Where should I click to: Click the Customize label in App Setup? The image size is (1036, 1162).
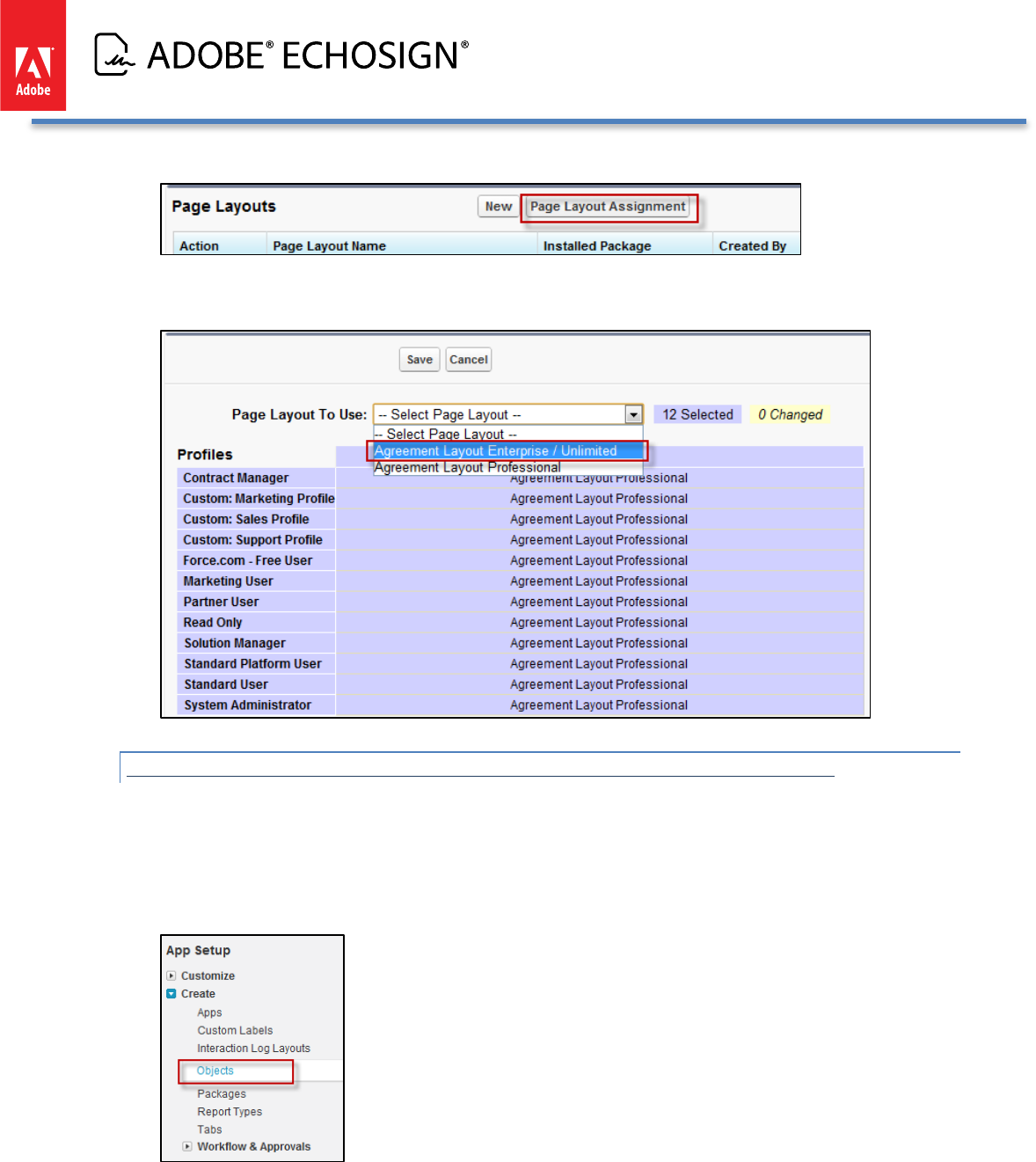tap(208, 976)
